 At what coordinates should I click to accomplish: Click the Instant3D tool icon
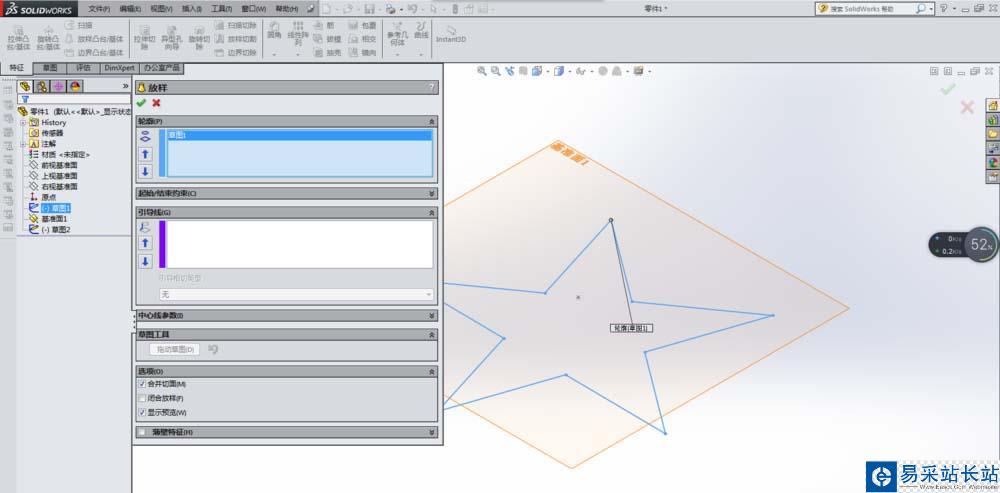(x=452, y=34)
